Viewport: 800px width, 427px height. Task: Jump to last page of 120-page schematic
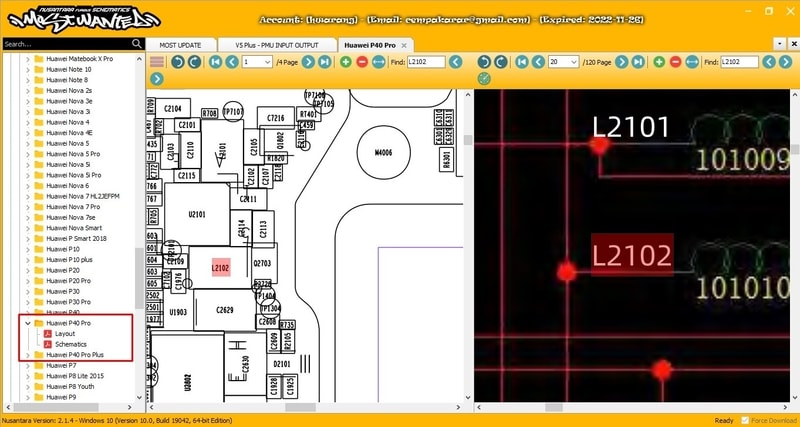pos(638,62)
